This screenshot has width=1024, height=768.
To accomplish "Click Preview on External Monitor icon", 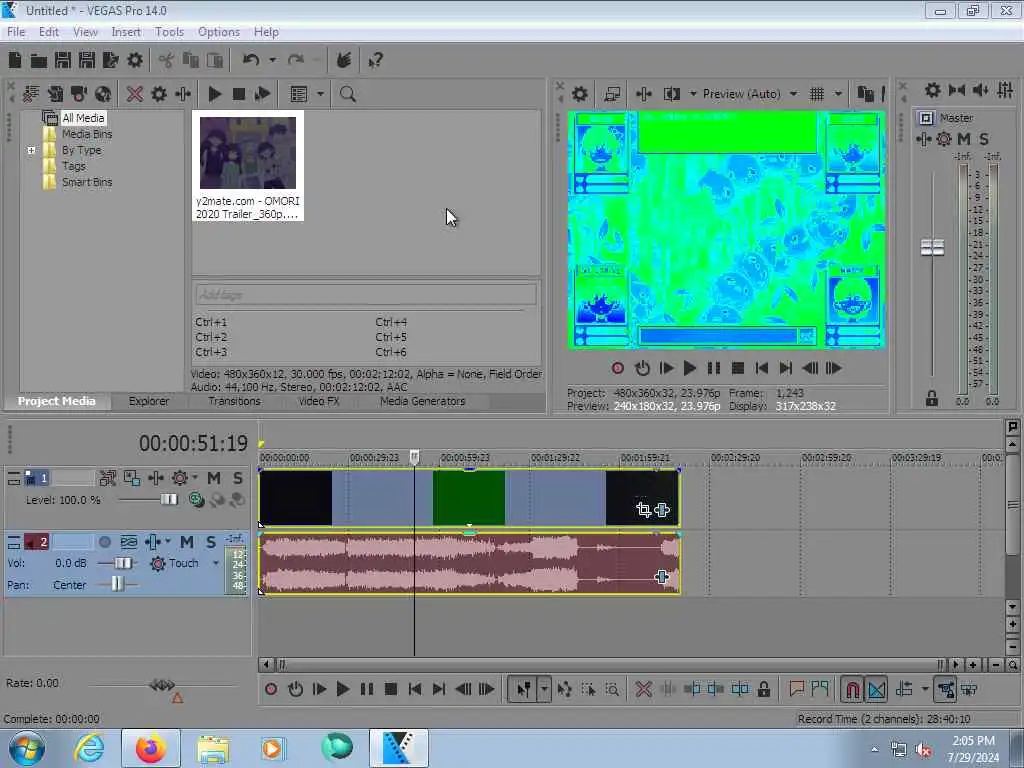I will click(612, 94).
